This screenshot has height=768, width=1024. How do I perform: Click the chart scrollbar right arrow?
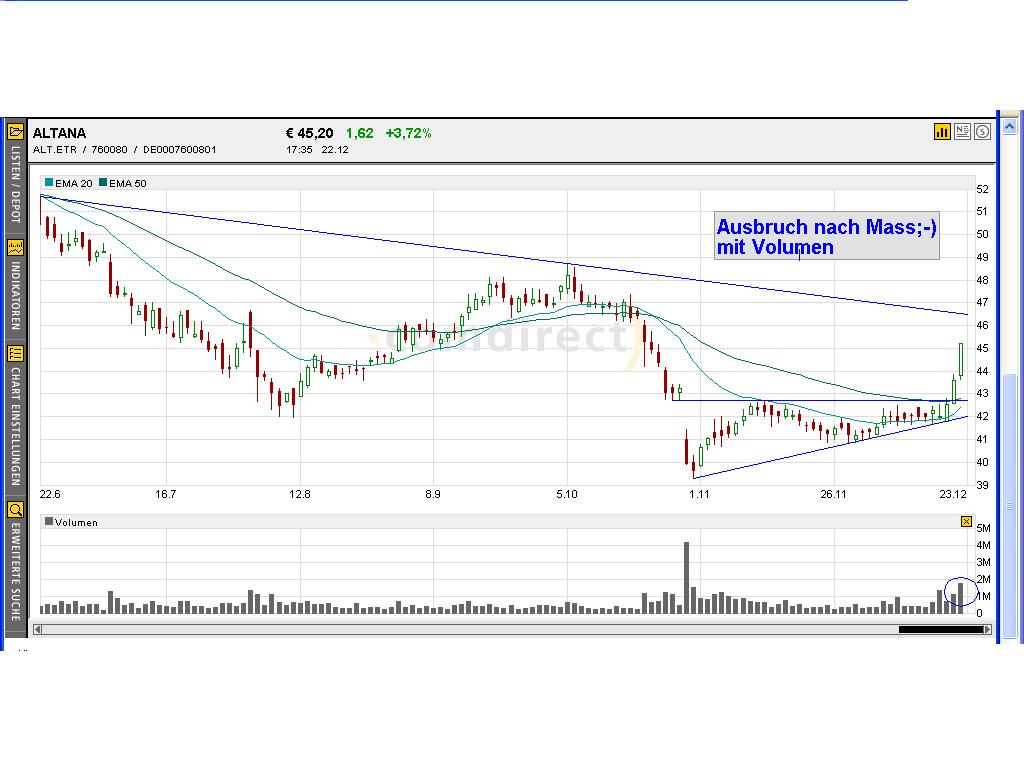[987, 630]
